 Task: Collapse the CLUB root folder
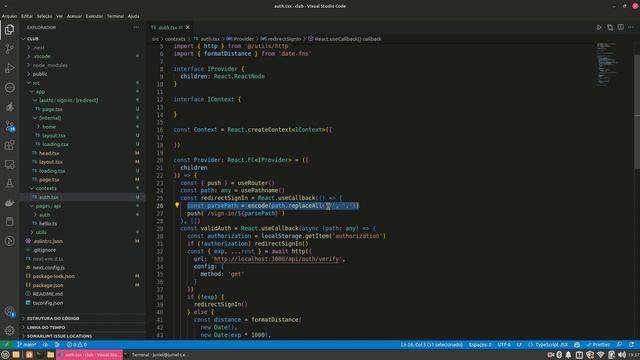click(x=32, y=39)
